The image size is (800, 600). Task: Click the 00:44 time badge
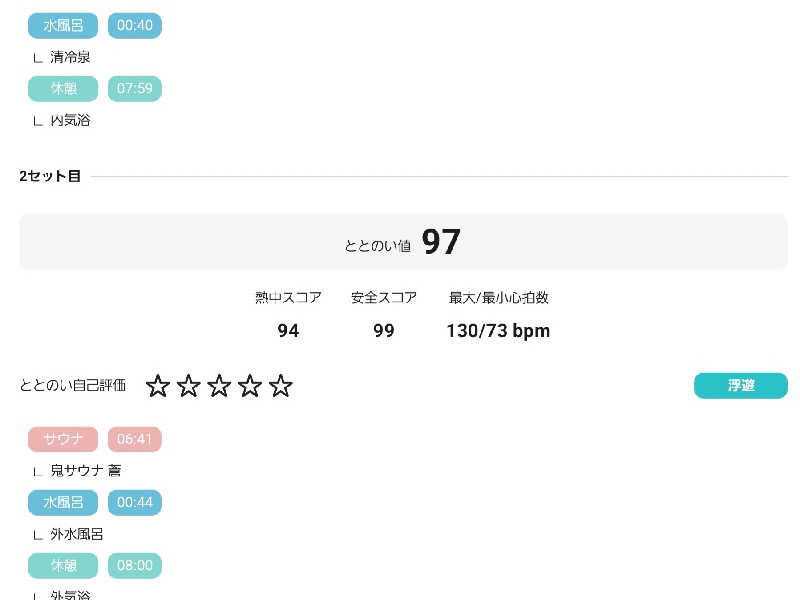point(134,502)
